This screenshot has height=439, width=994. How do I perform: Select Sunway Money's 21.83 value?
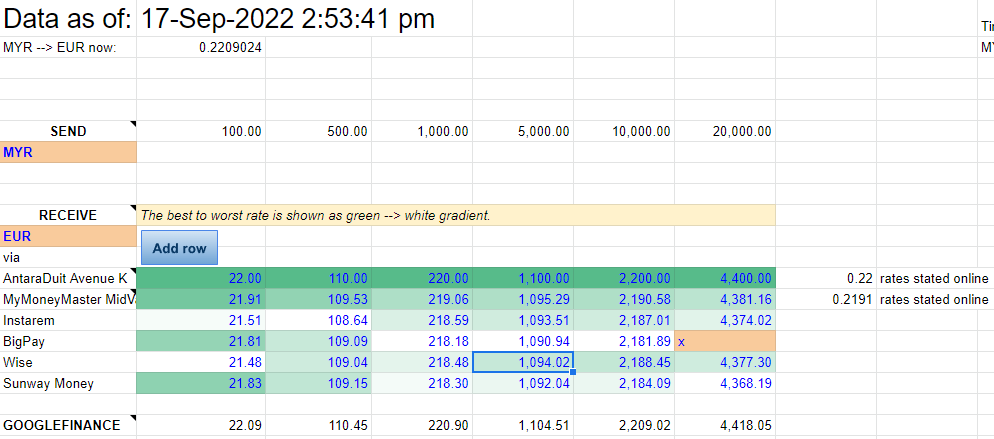coord(201,383)
